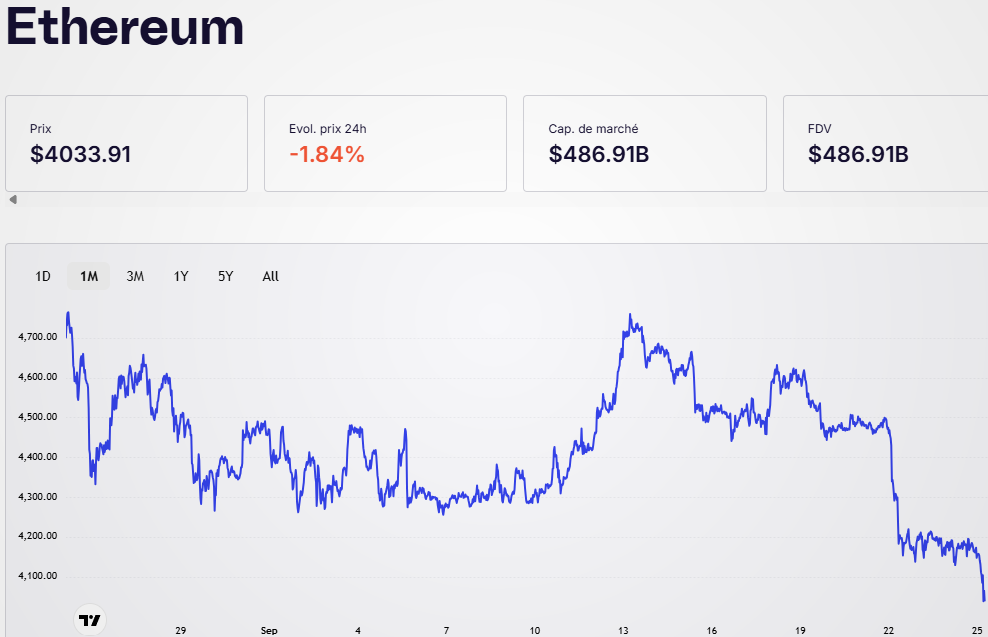The image size is (988, 637).
Task: Click the $4033.91 price value
Action: click(x=81, y=155)
